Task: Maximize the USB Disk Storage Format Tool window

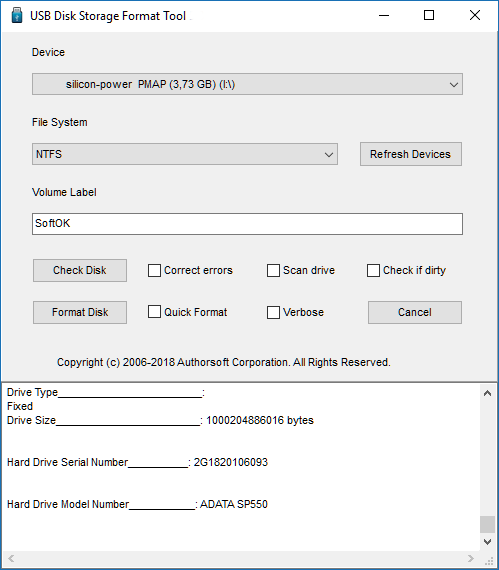Action: tap(429, 15)
